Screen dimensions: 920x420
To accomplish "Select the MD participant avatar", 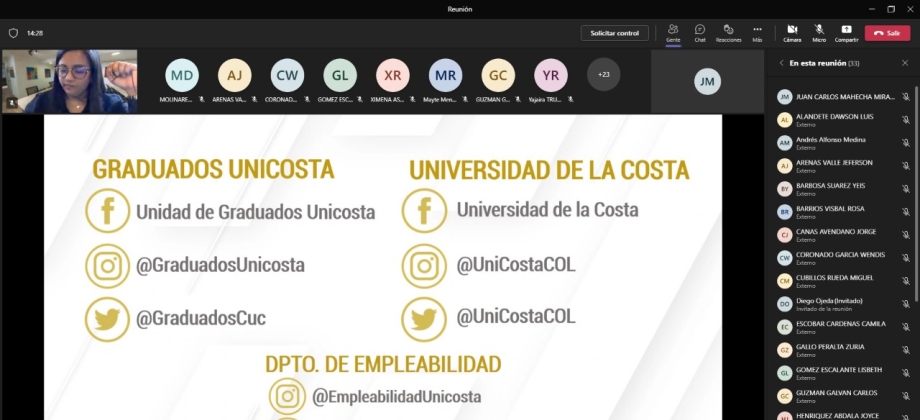I will tap(182, 75).
